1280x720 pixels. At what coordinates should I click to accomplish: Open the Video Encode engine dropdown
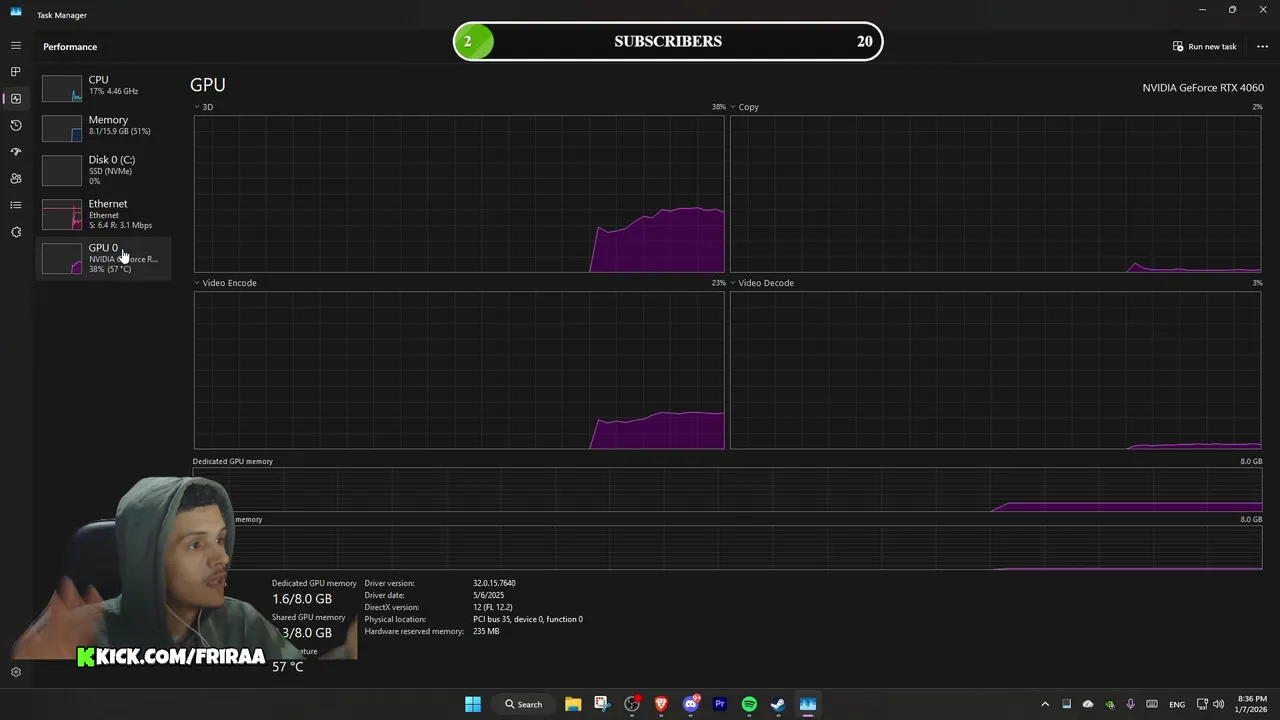pos(225,283)
